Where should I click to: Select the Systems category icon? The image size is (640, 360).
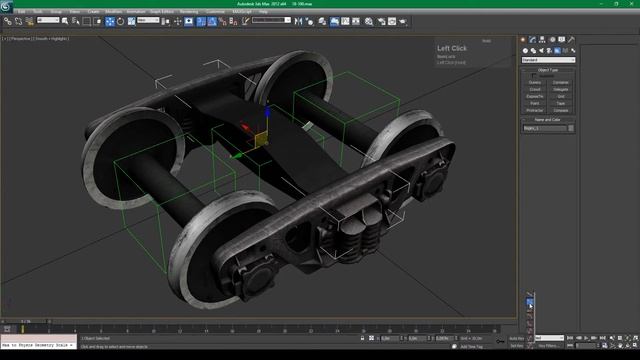coord(573,51)
